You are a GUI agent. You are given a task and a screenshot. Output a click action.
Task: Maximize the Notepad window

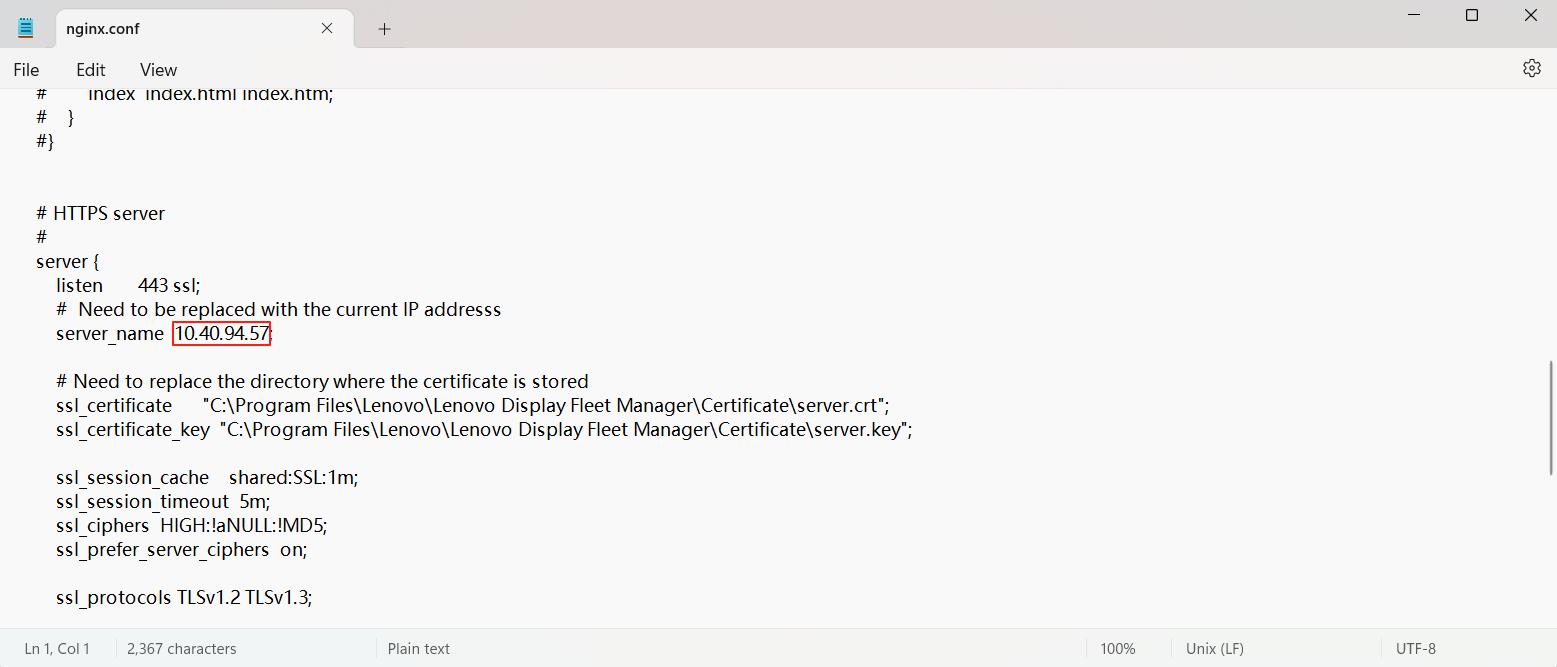[1472, 15]
